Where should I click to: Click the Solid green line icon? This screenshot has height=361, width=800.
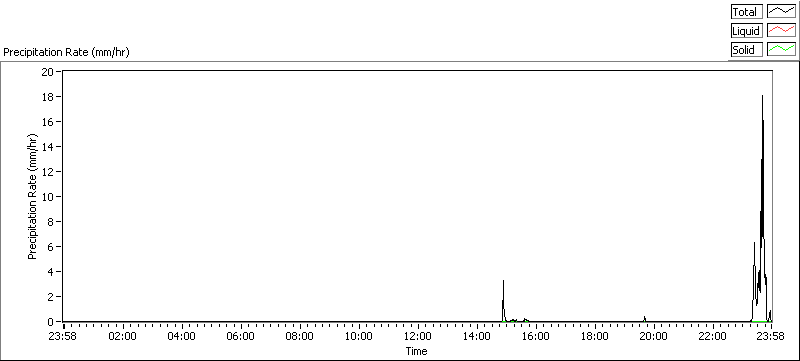[781, 49]
